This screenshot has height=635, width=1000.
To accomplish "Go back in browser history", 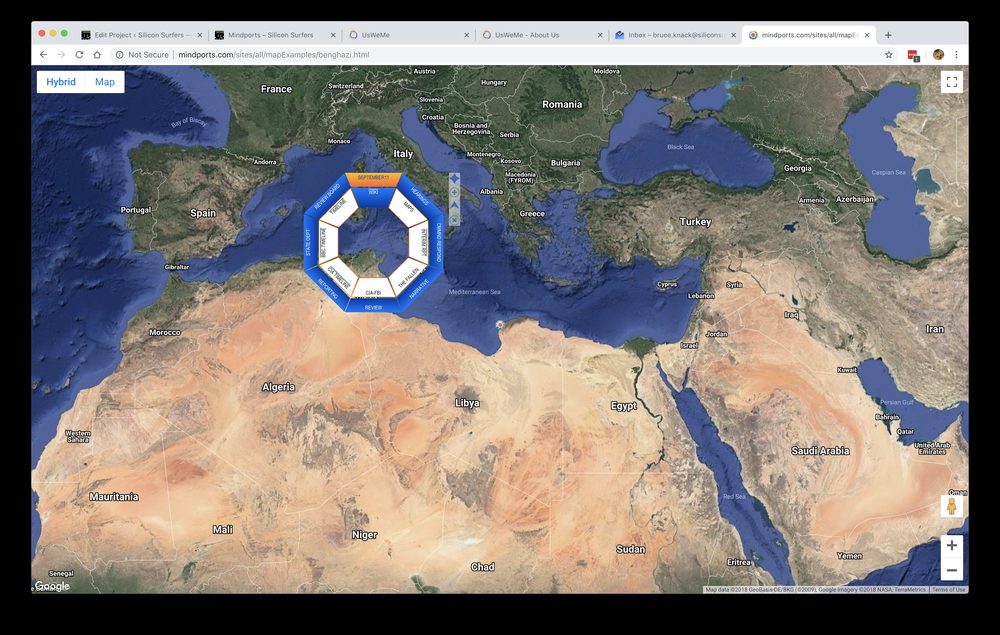I will (43, 55).
